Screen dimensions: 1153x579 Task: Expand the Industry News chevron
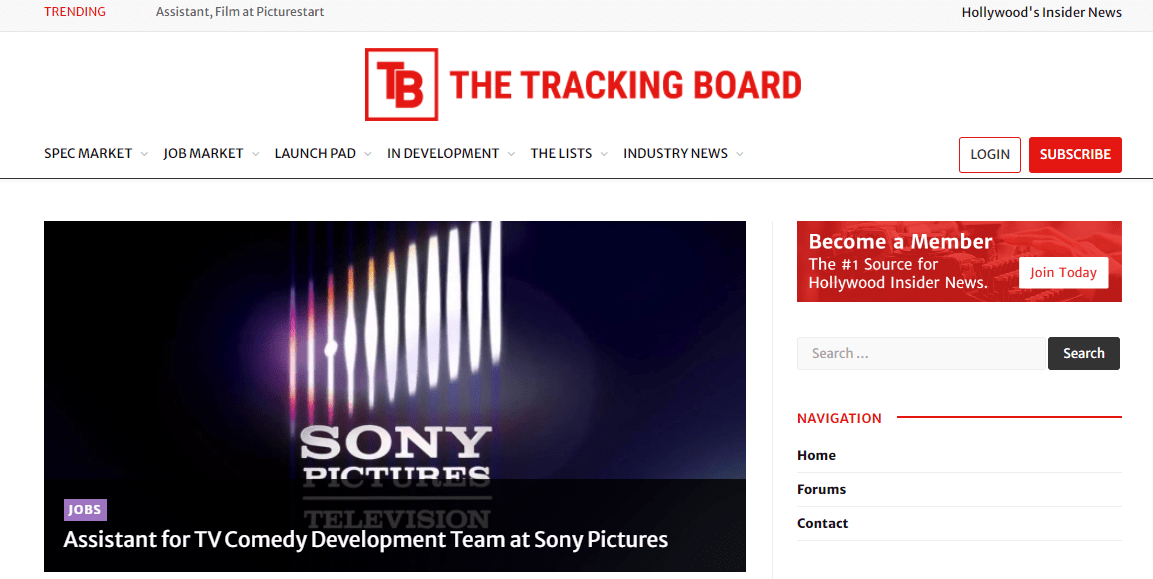(x=740, y=154)
